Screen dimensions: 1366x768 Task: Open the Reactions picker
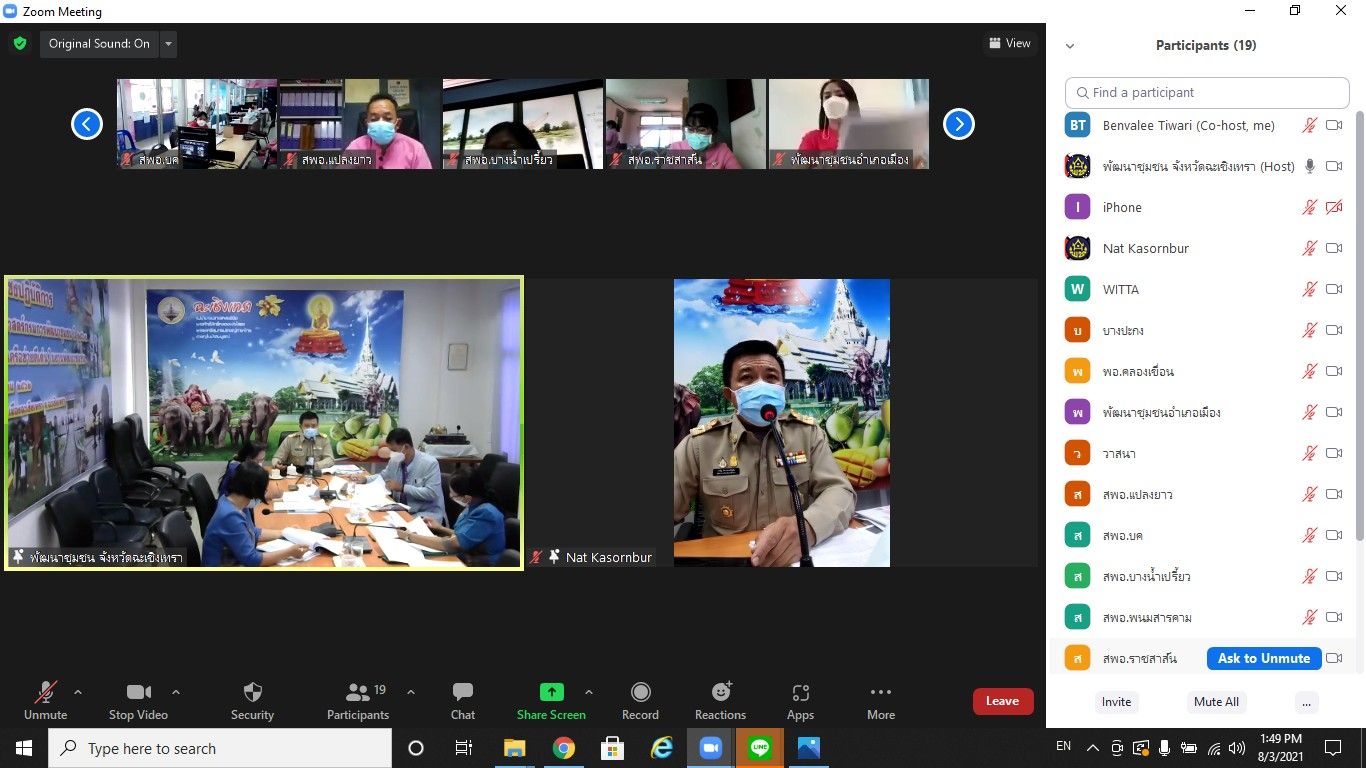pyautogui.click(x=720, y=700)
